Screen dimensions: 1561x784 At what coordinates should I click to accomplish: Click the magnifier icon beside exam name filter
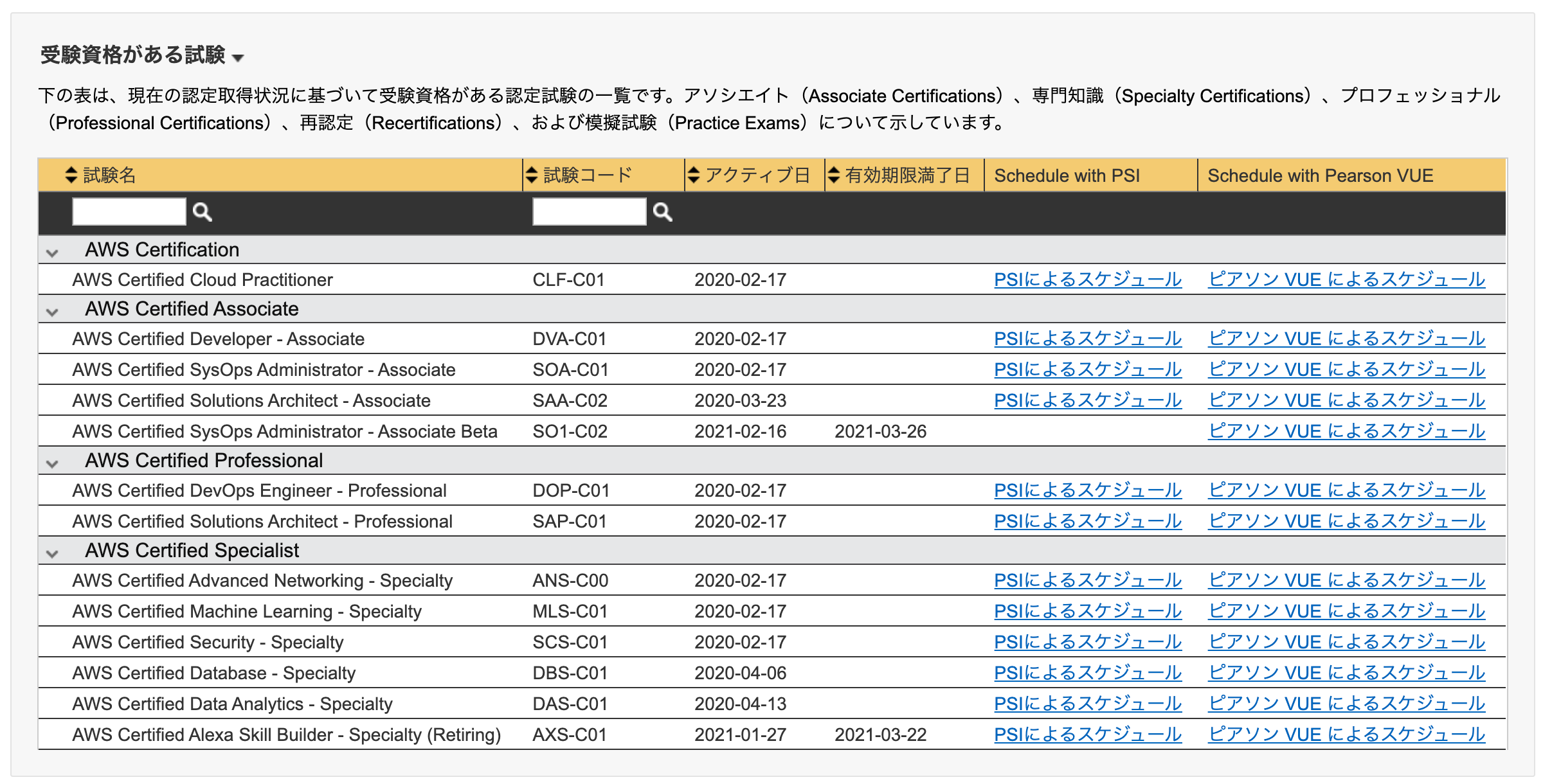203,211
